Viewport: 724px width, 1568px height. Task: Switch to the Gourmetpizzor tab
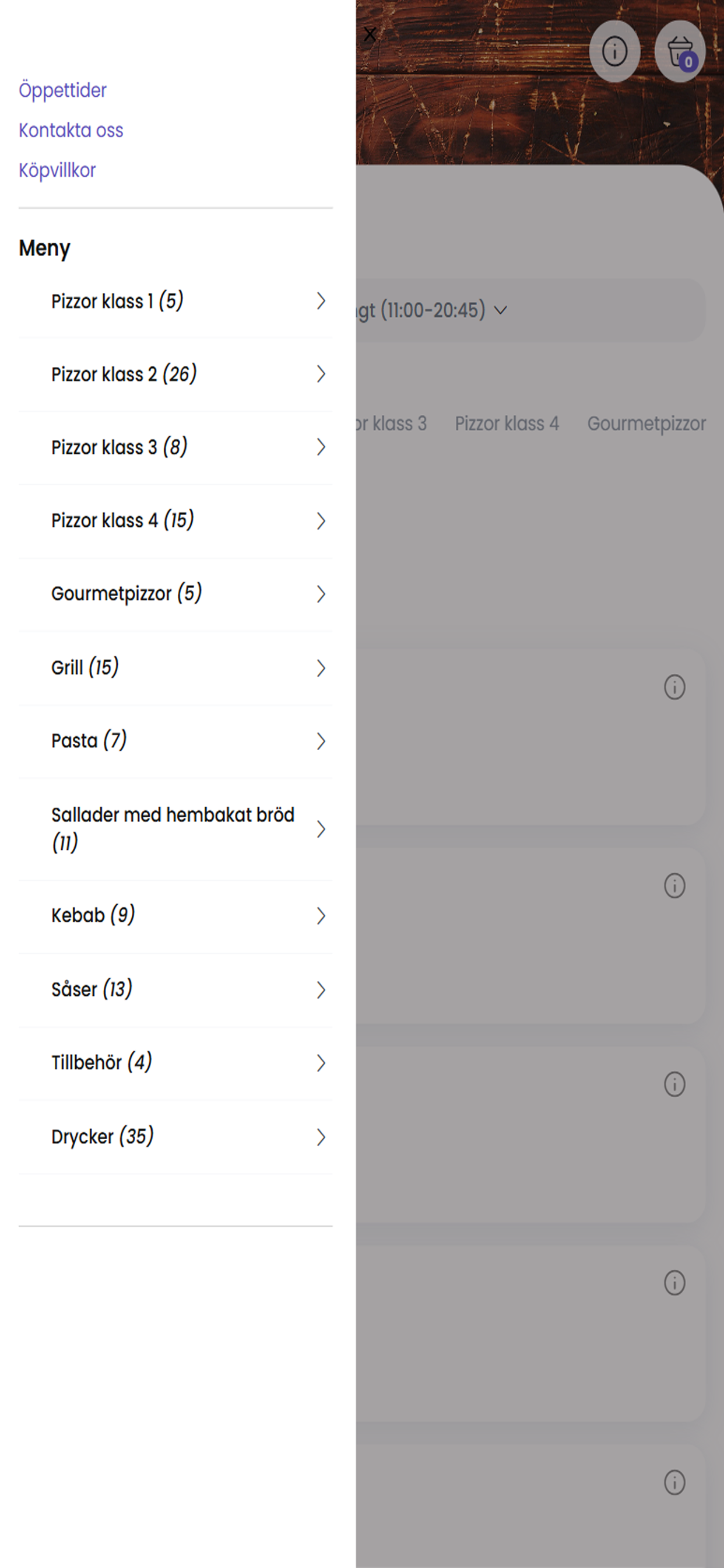coord(646,423)
